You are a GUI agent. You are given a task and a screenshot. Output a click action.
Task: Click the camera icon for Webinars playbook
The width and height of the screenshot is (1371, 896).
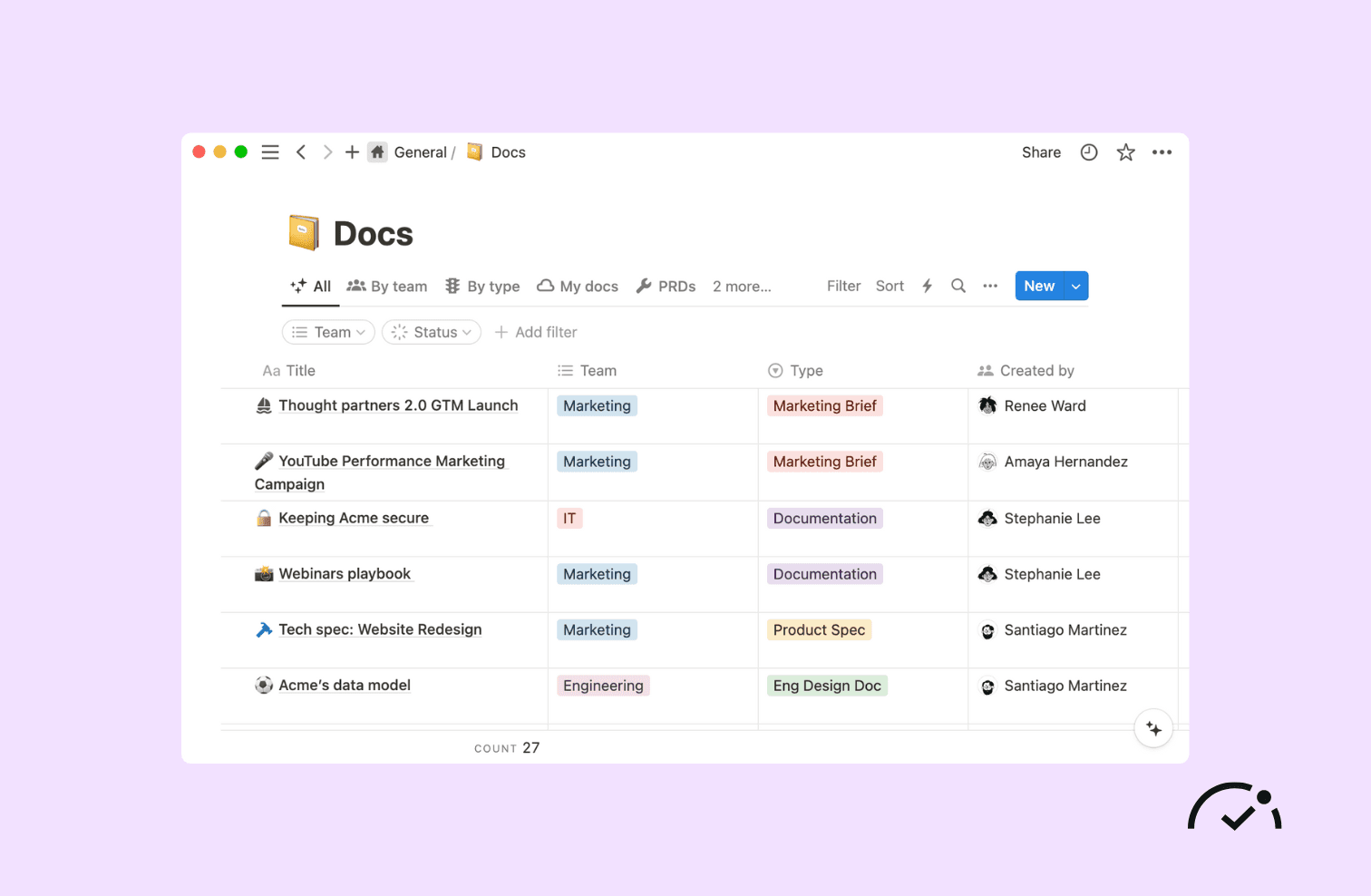[264, 573]
